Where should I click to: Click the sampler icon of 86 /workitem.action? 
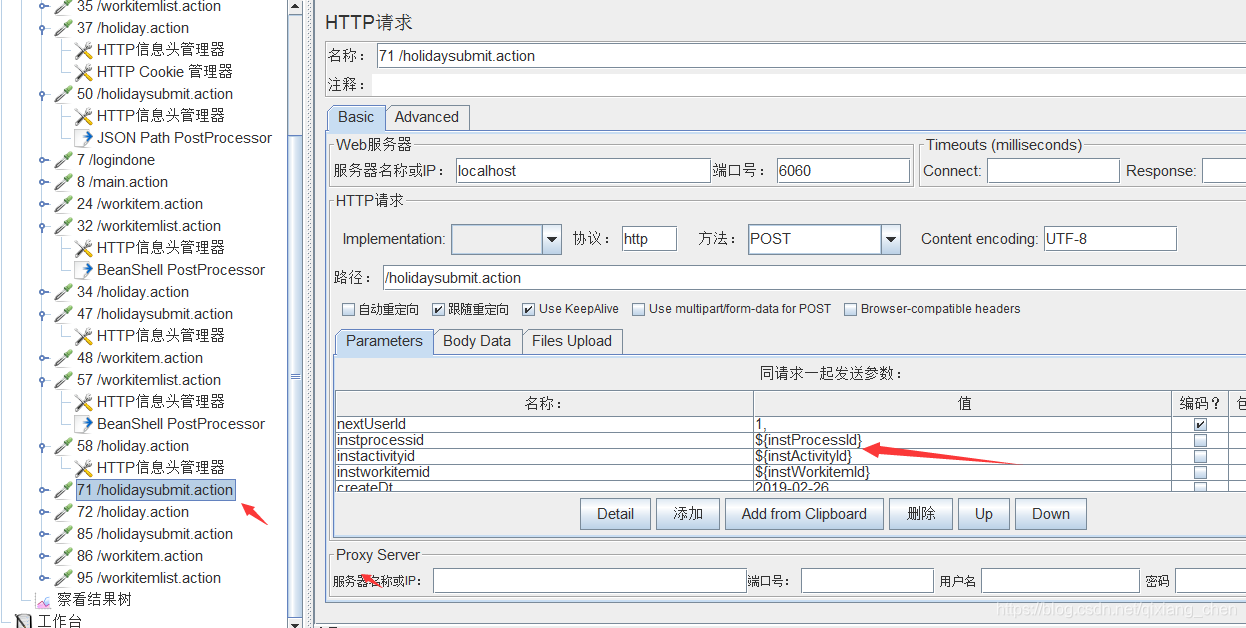[x=64, y=556]
